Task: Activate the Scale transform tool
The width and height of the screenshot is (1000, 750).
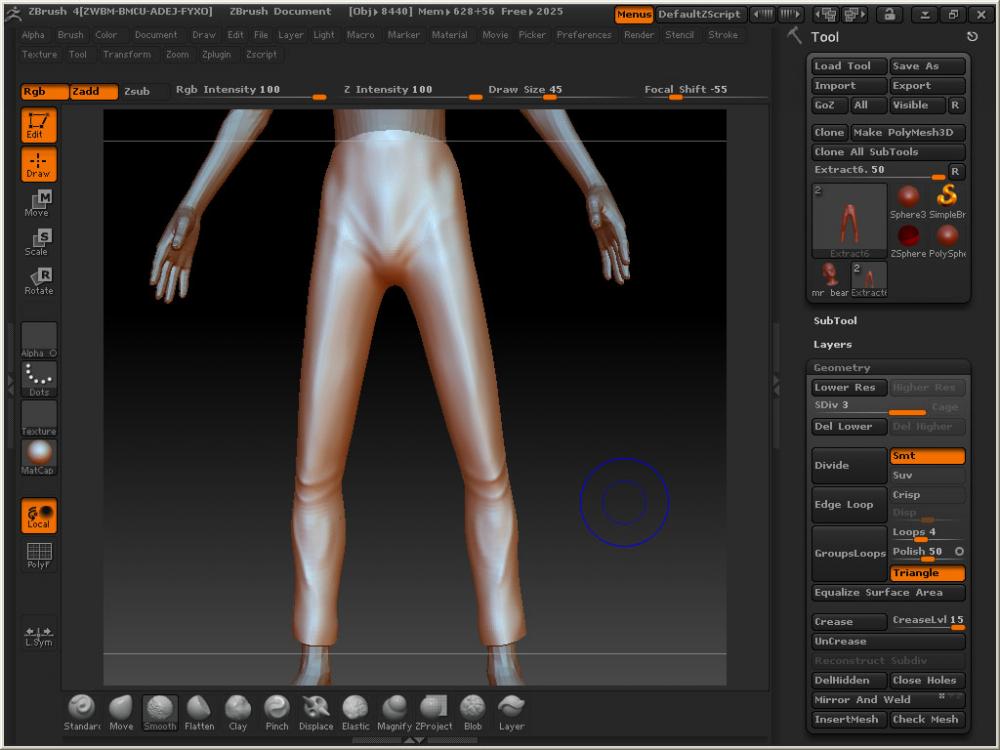Action: click(41, 241)
